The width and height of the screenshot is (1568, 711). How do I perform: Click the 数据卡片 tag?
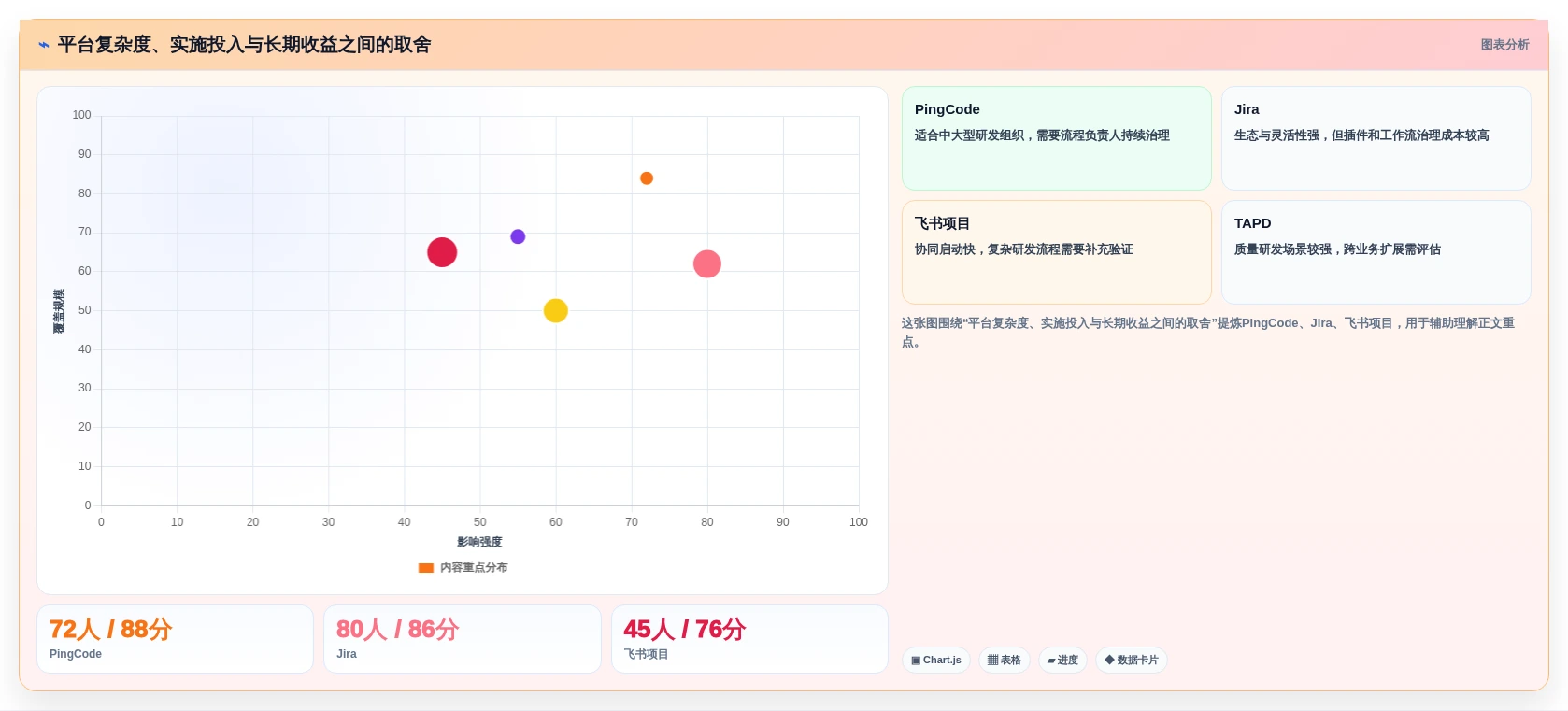point(1132,661)
